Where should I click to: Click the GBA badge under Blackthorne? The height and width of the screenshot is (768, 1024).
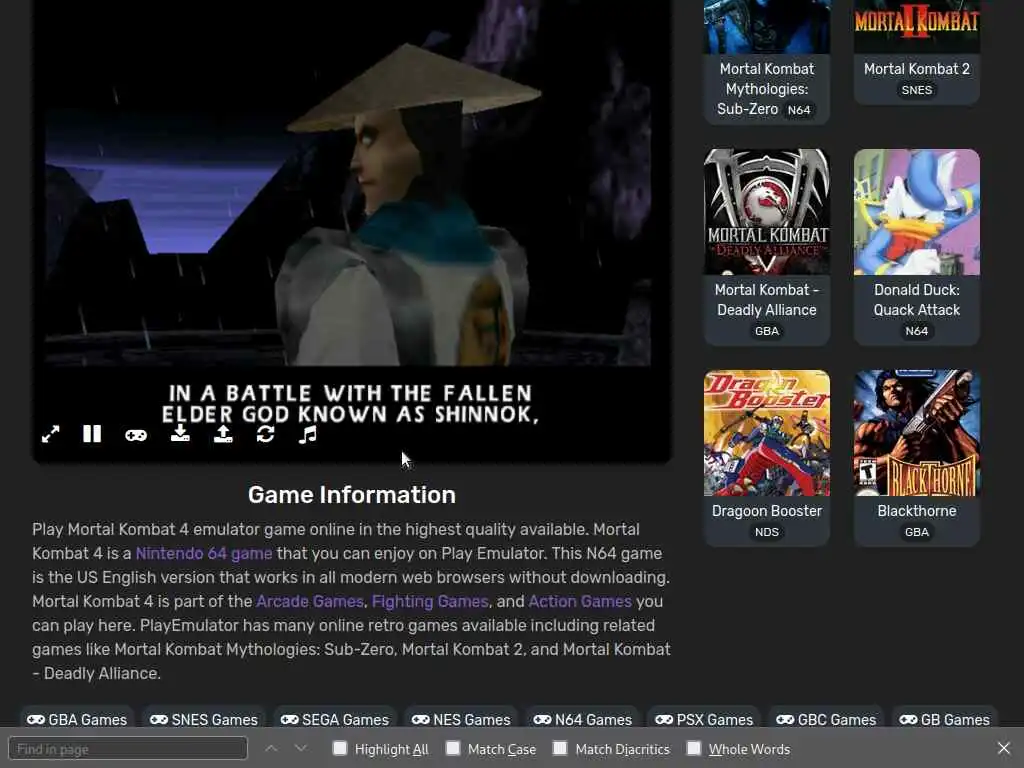(917, 532)
